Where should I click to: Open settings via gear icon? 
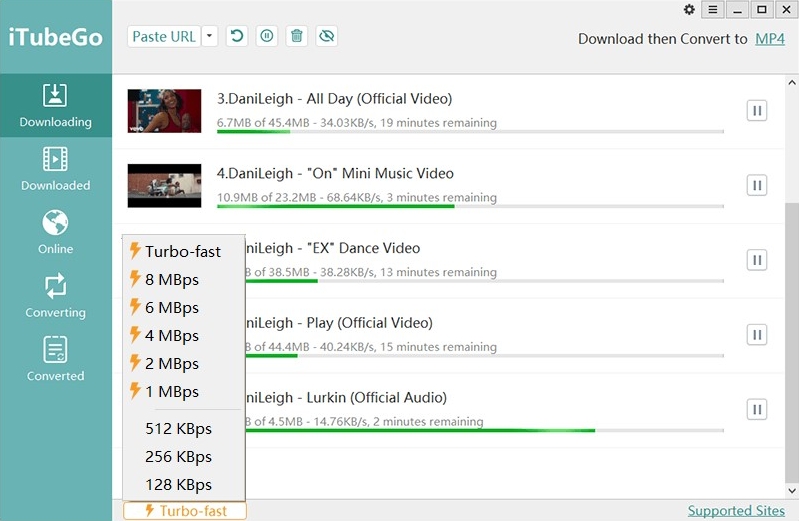click(x=689, y=10)
